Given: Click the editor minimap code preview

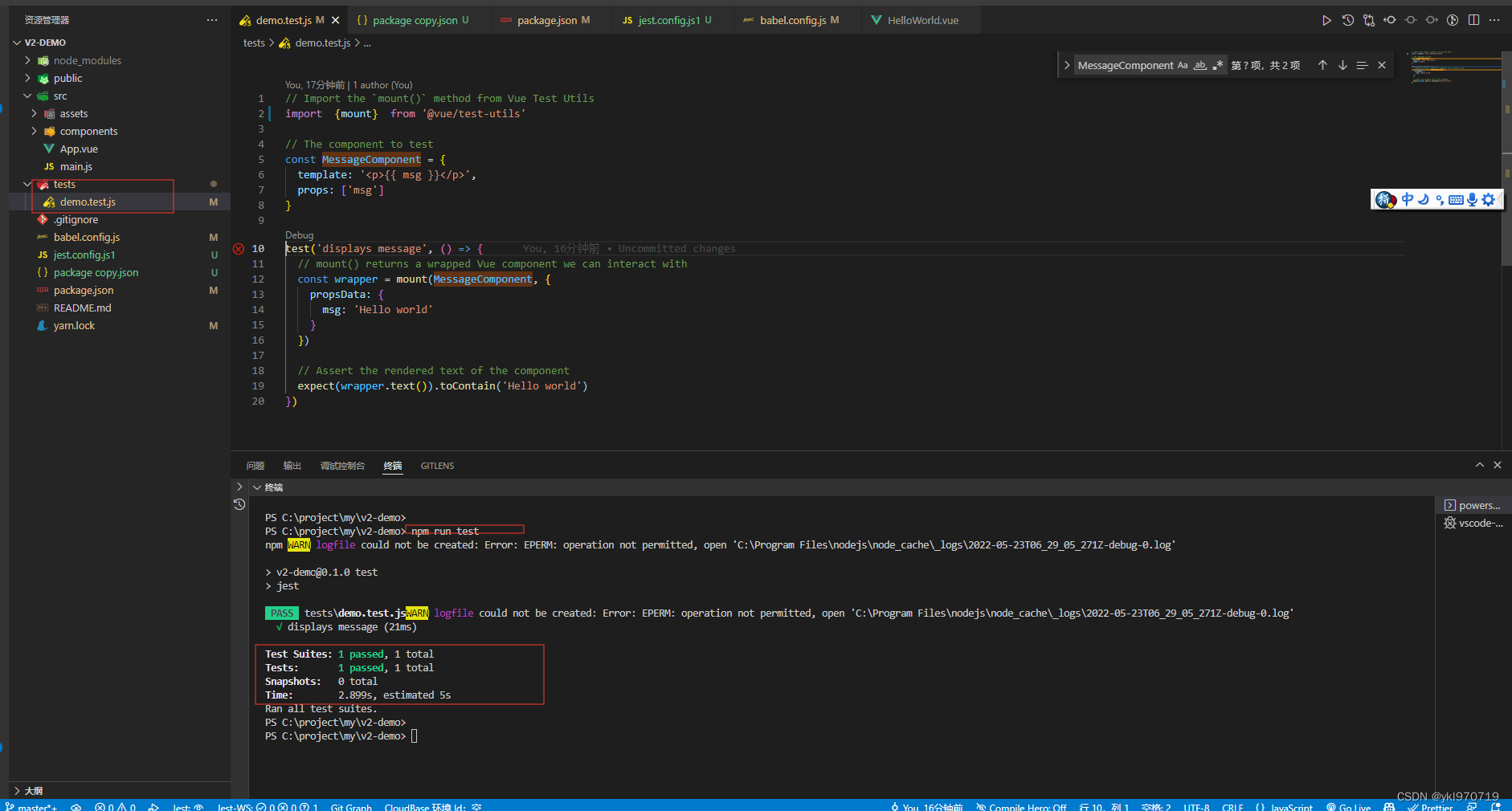Looking at the screenshot, I should click(x=1453, y=68).
